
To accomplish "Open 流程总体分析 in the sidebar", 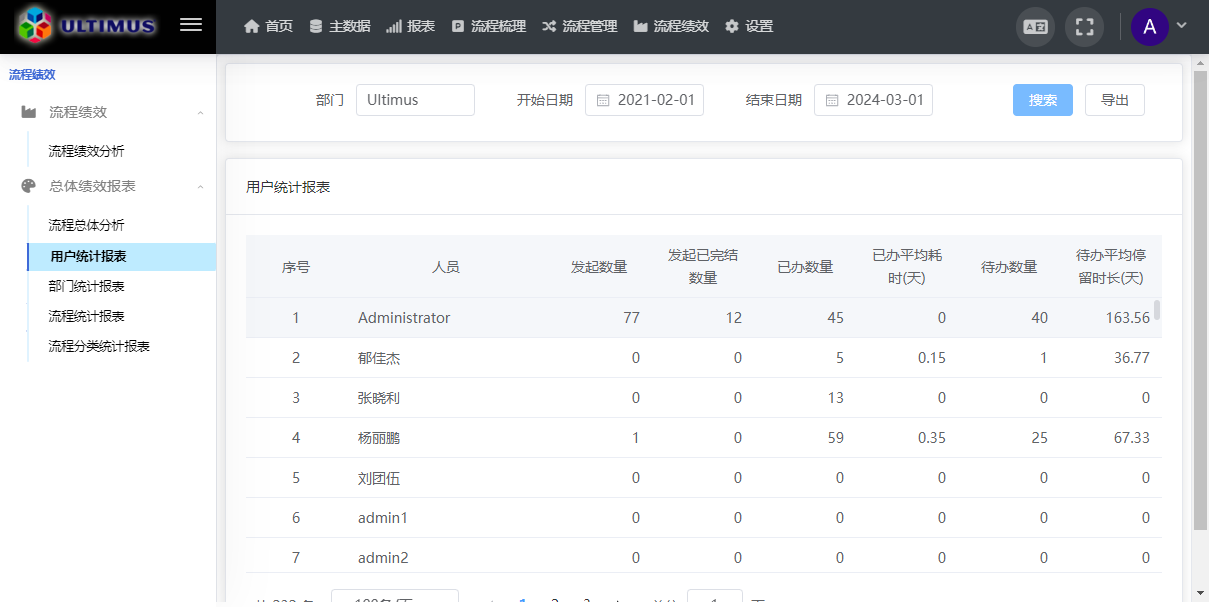I will pos(87,225).
